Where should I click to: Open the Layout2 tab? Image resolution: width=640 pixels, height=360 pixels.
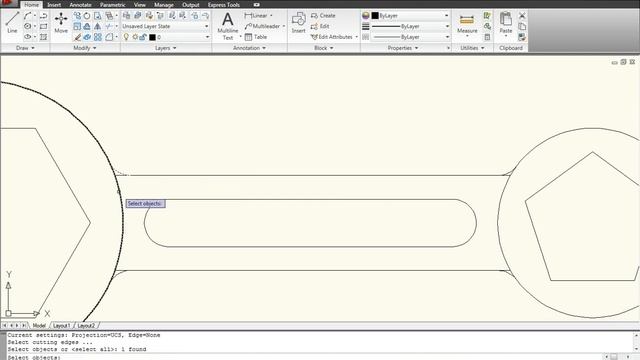coord(86,326)
